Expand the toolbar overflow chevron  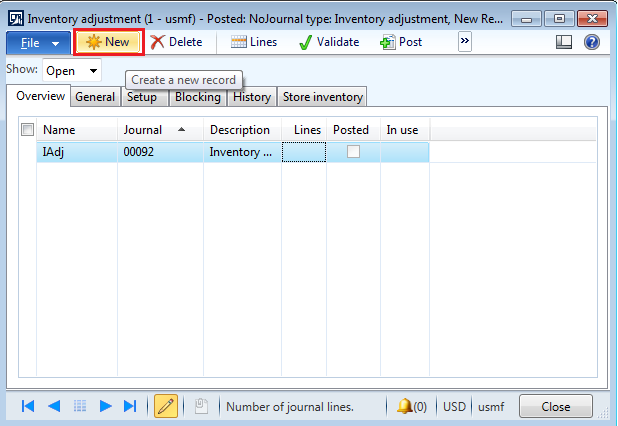(x=465, y=41)
